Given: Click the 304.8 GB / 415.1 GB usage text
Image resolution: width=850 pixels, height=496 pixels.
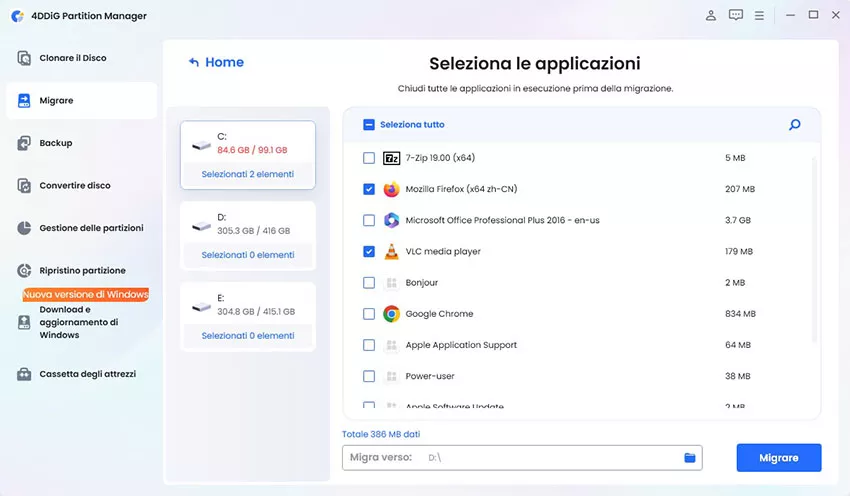Looking at the screenshot, I should [x=256, y=312].
